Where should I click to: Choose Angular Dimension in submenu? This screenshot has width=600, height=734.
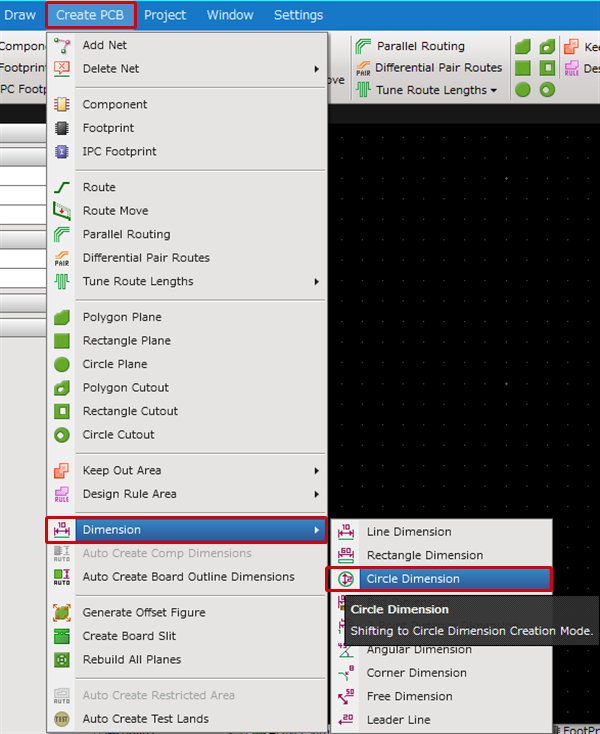(x=441, y=650)
